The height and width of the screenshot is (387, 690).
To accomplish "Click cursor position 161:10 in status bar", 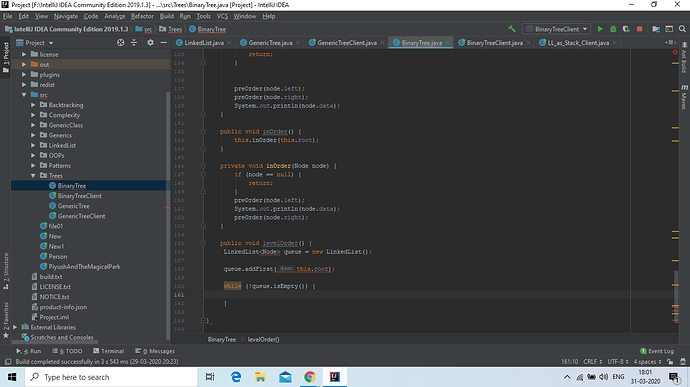I will coord(569,361).
